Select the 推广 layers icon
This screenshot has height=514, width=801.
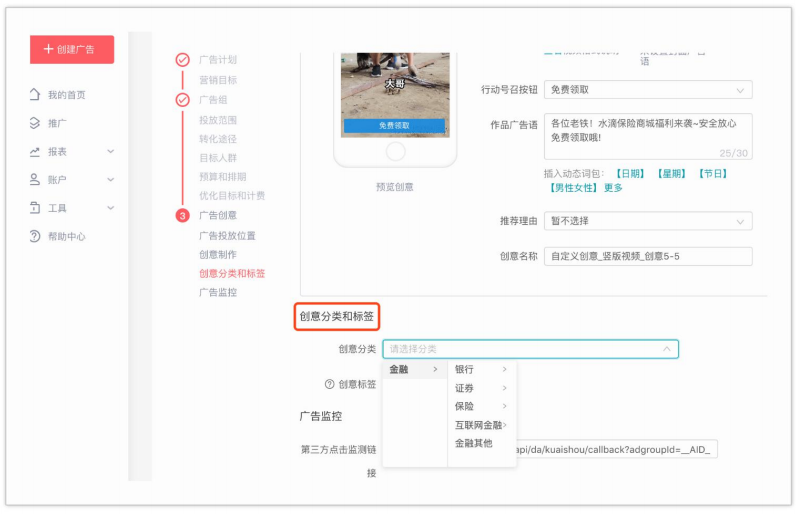tap(35, 123)
